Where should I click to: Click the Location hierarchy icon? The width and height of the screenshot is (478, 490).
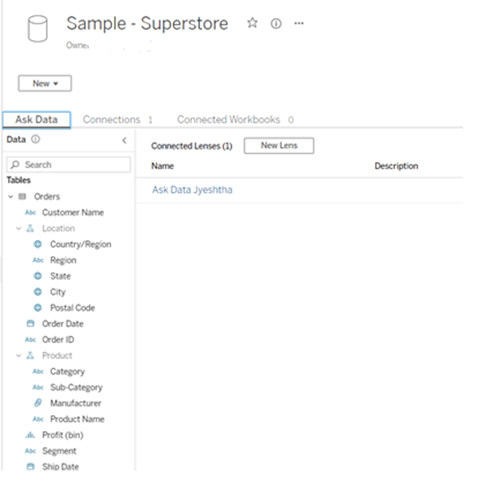[30, 228]
